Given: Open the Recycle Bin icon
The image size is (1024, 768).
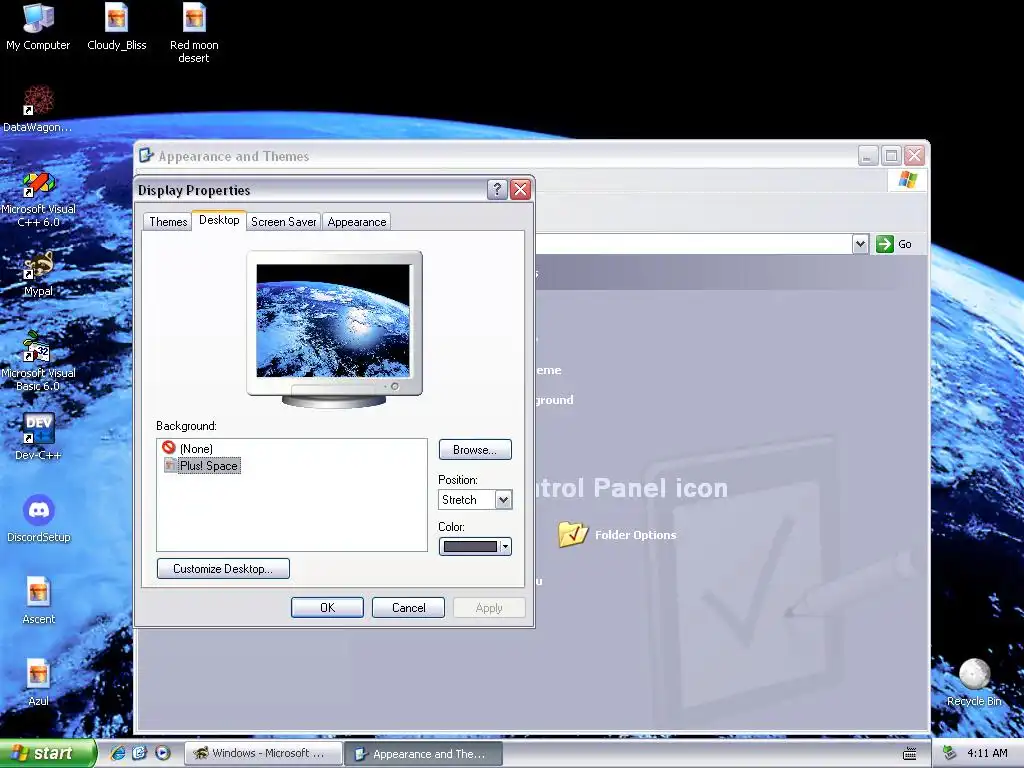Looking at the screenshot, I should coord(974,682).
